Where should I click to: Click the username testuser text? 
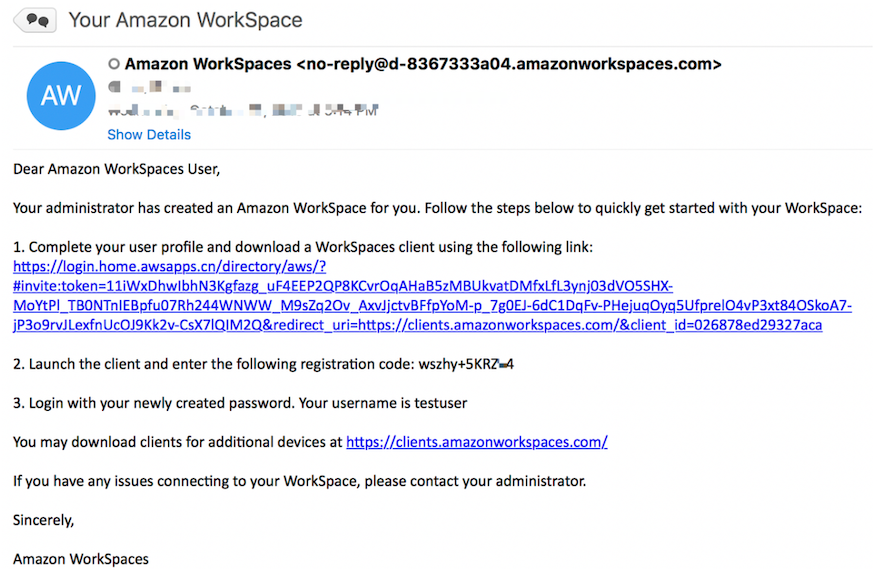pyautogui.click(x=441, y=403)
